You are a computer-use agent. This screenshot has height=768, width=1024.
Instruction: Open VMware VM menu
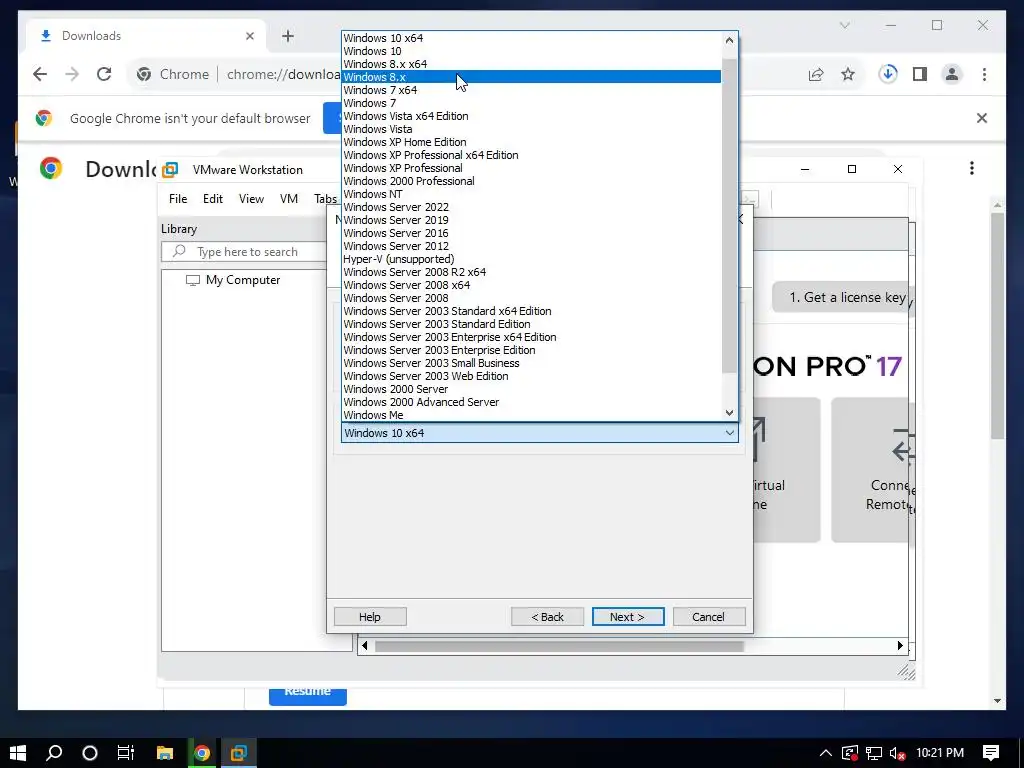(x=289, y=199)
